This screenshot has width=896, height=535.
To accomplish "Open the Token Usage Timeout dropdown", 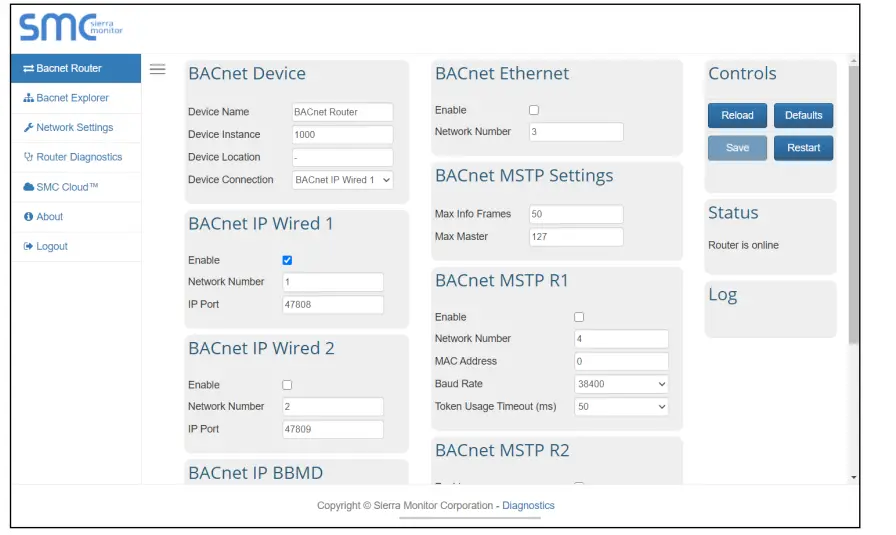I will pyautogui.click(x=621, y=407).
